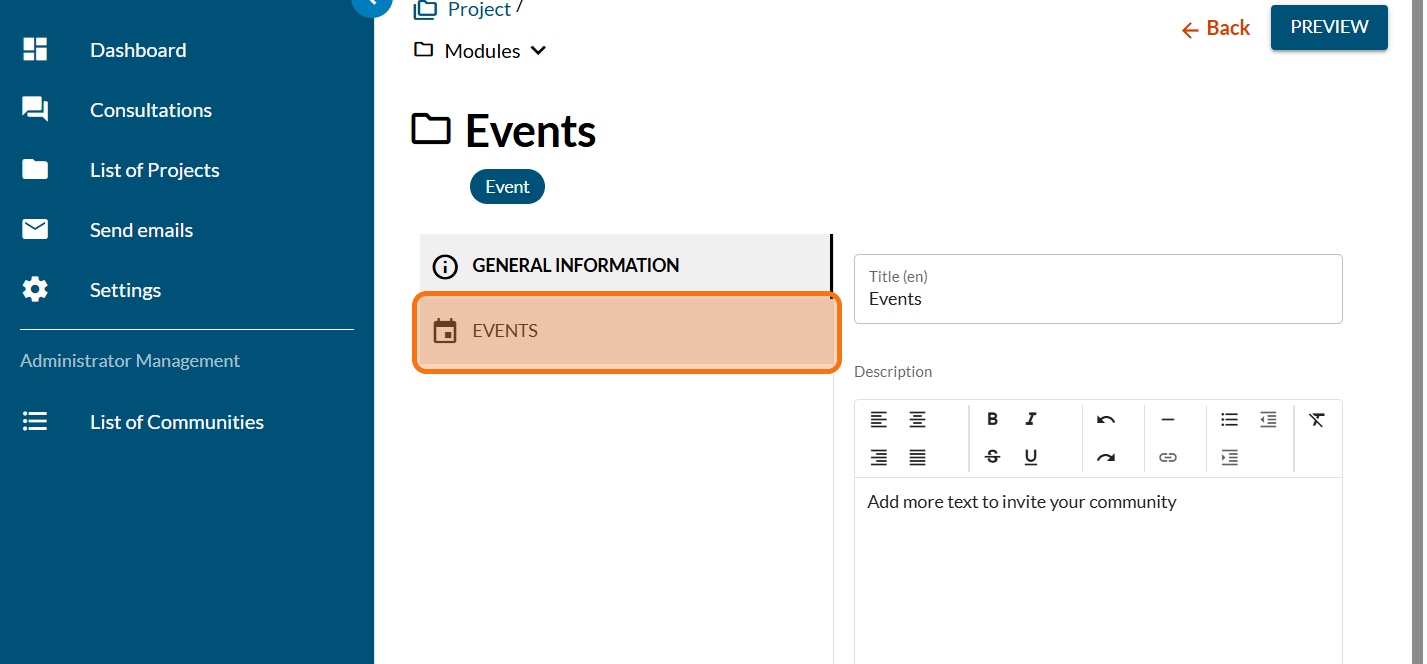Expand the Modules dropdown chevron
The image size is (1427, 664).
point(538,51)
